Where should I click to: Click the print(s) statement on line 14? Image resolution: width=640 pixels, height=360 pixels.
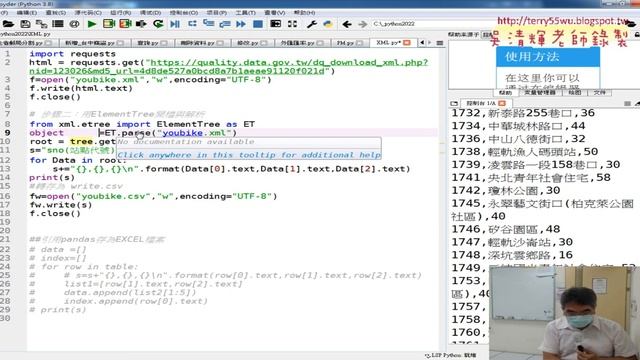click(52, 177)
